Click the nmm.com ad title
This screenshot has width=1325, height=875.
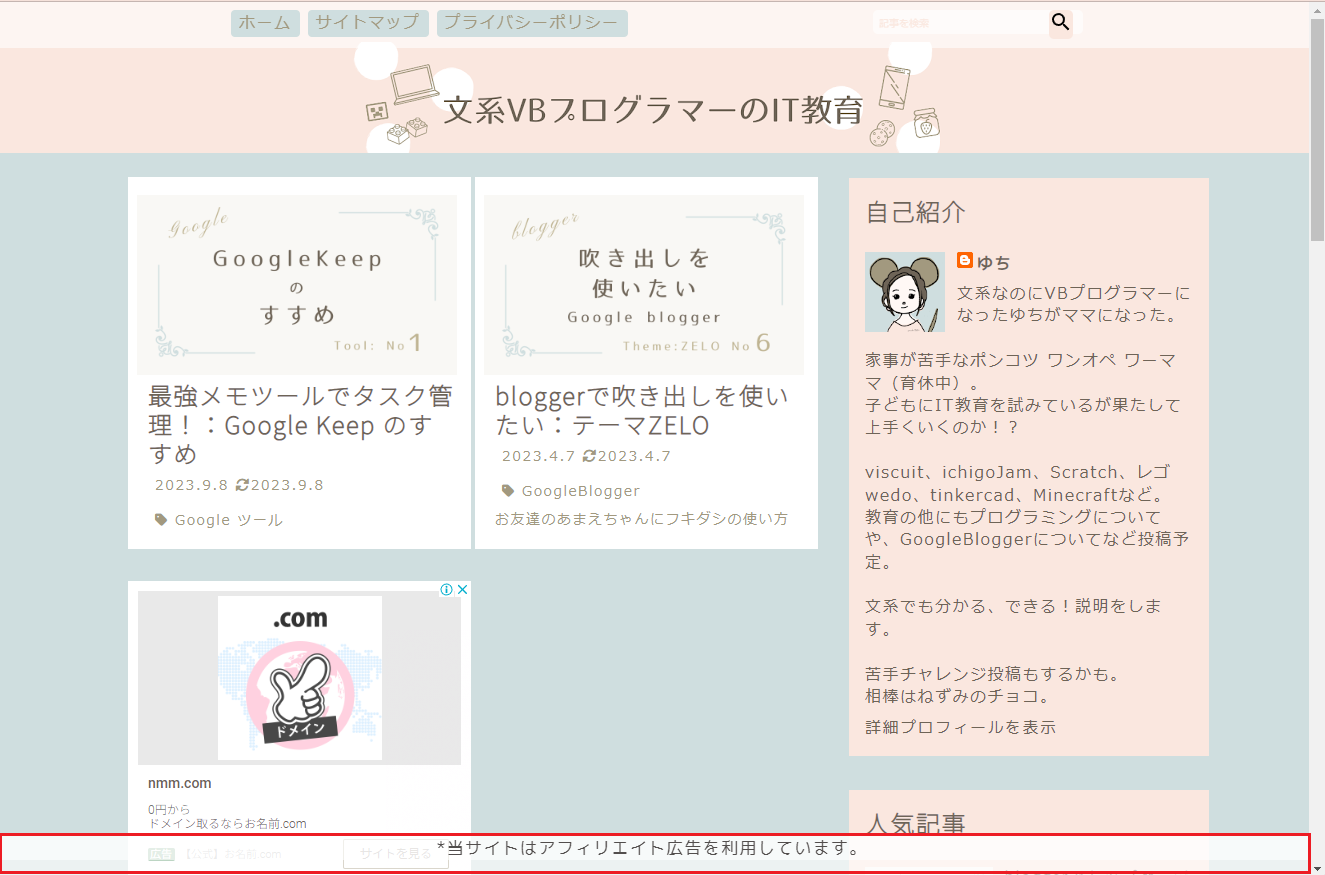click(x=180, y=783)
